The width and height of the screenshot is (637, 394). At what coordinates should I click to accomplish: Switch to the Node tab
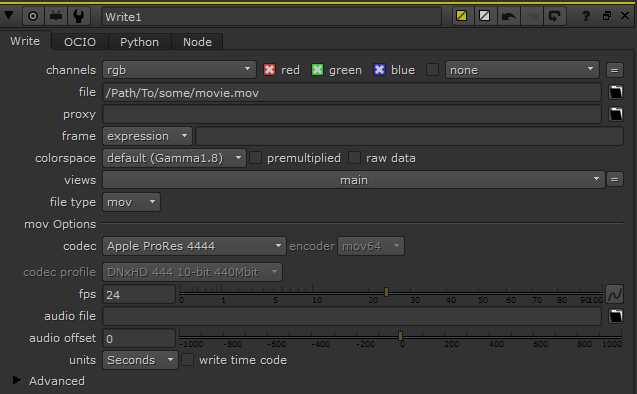pyautogui.click(x=197, y=42)
